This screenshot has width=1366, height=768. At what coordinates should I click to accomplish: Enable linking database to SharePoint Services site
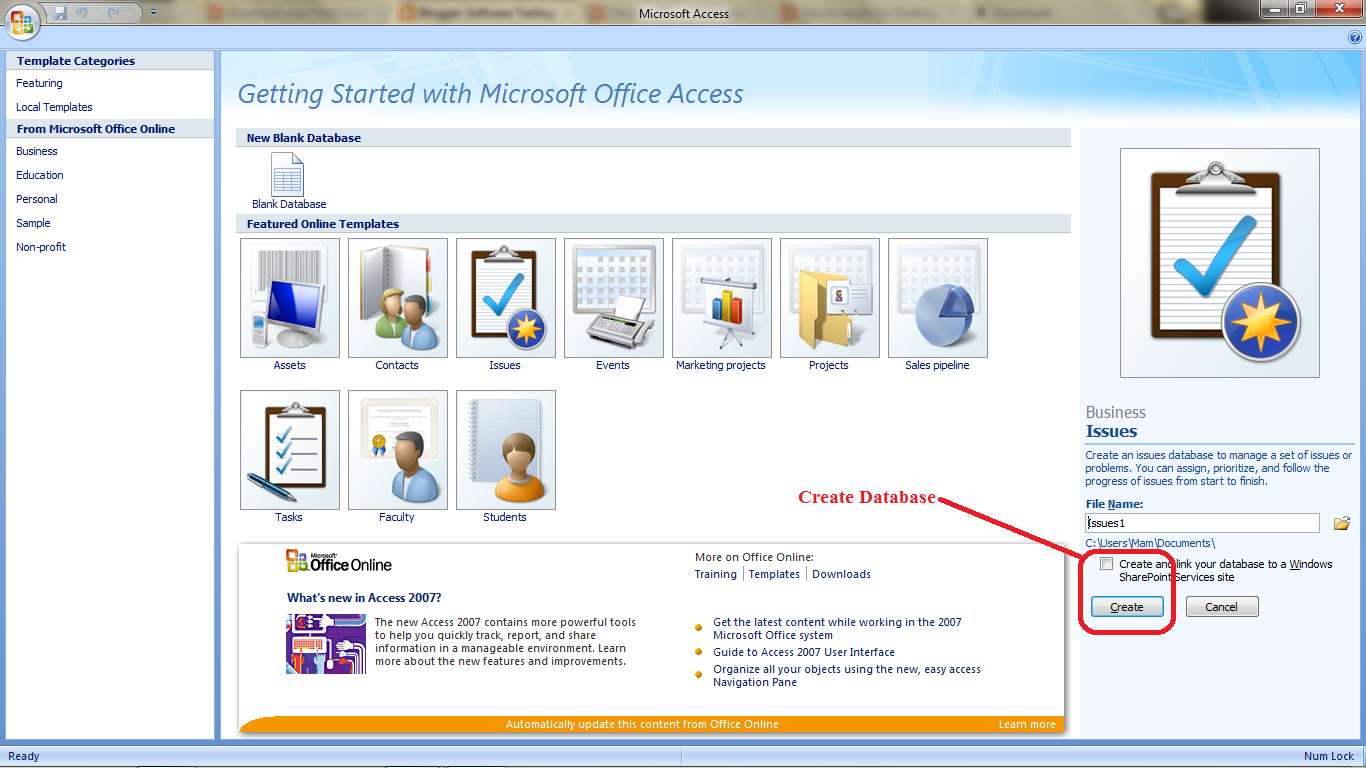pyautogui.click(x=1106, y=563)
